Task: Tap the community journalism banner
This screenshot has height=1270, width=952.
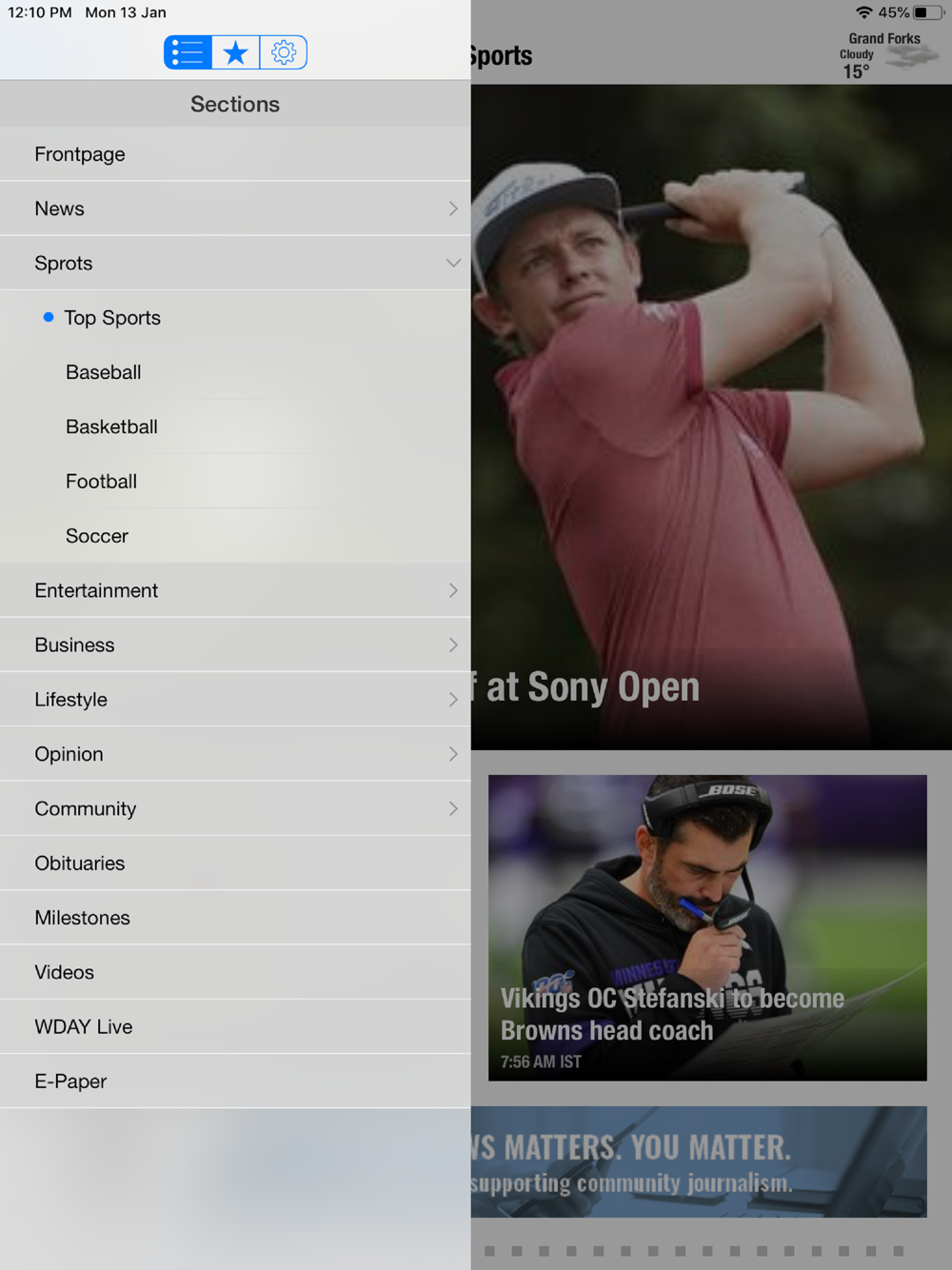Action: 699,1161
